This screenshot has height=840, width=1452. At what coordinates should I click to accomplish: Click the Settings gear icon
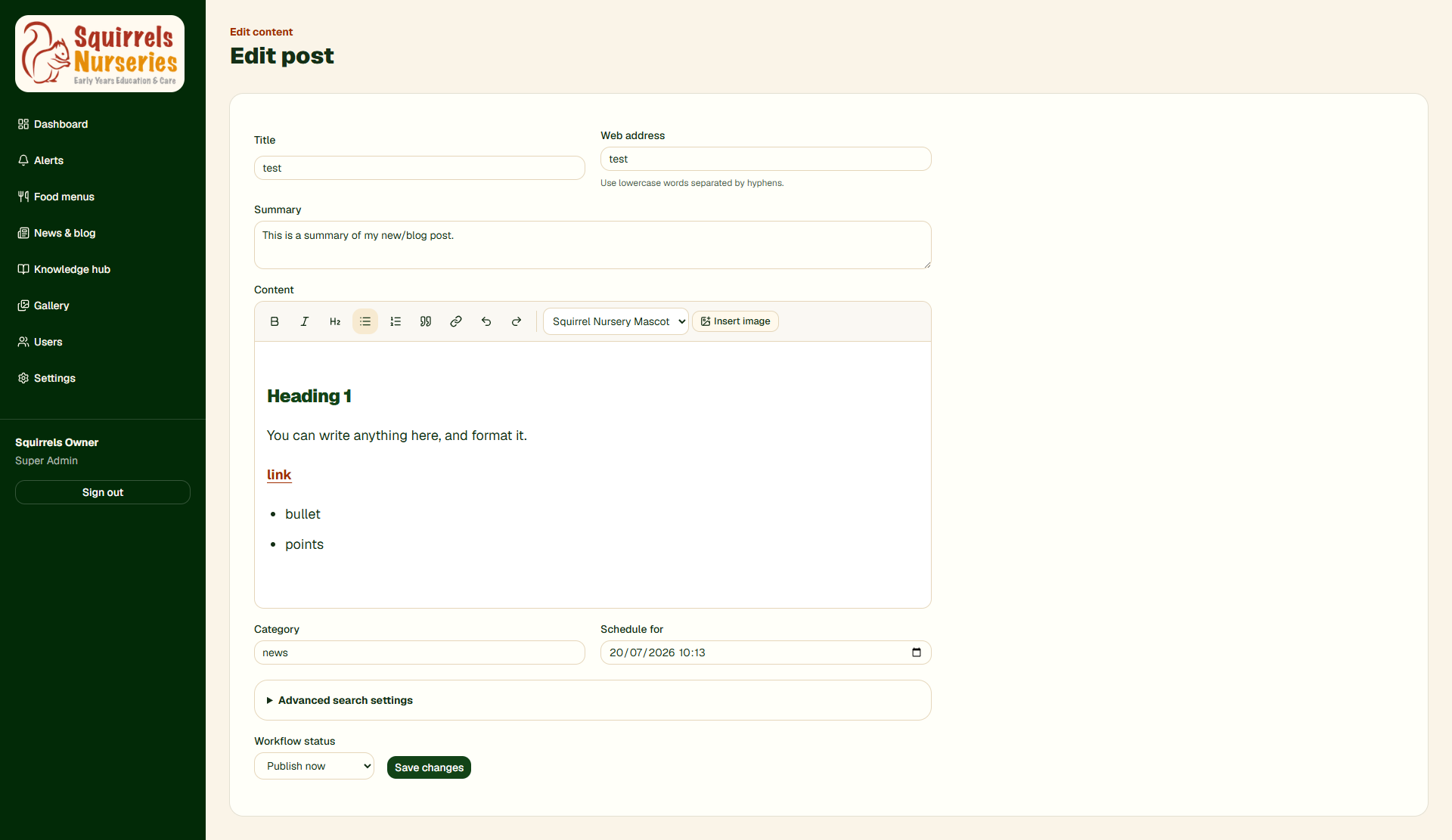pyautogui.click(x=23, y=378)
